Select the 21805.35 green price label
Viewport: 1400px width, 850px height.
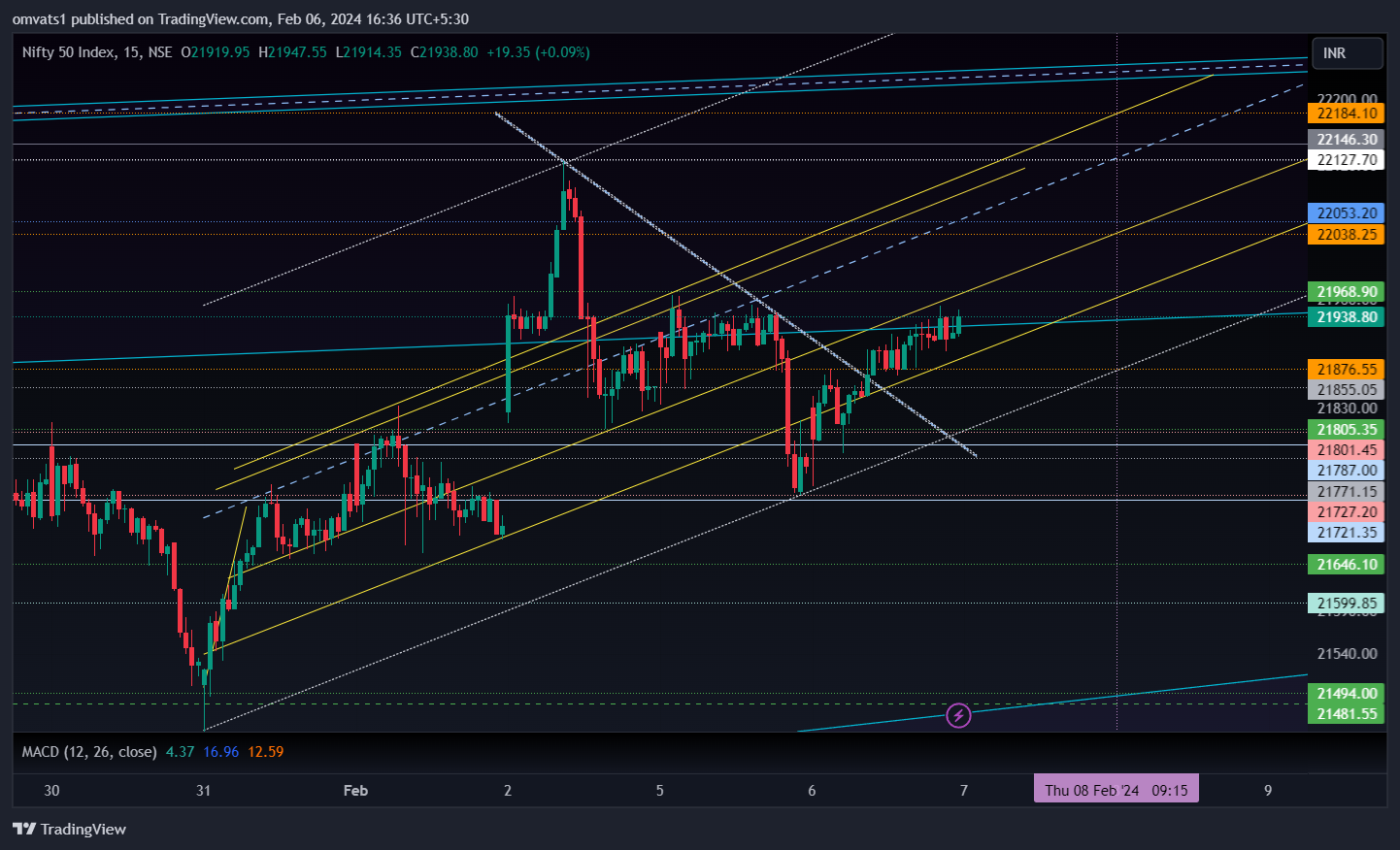coord(1346,430)
